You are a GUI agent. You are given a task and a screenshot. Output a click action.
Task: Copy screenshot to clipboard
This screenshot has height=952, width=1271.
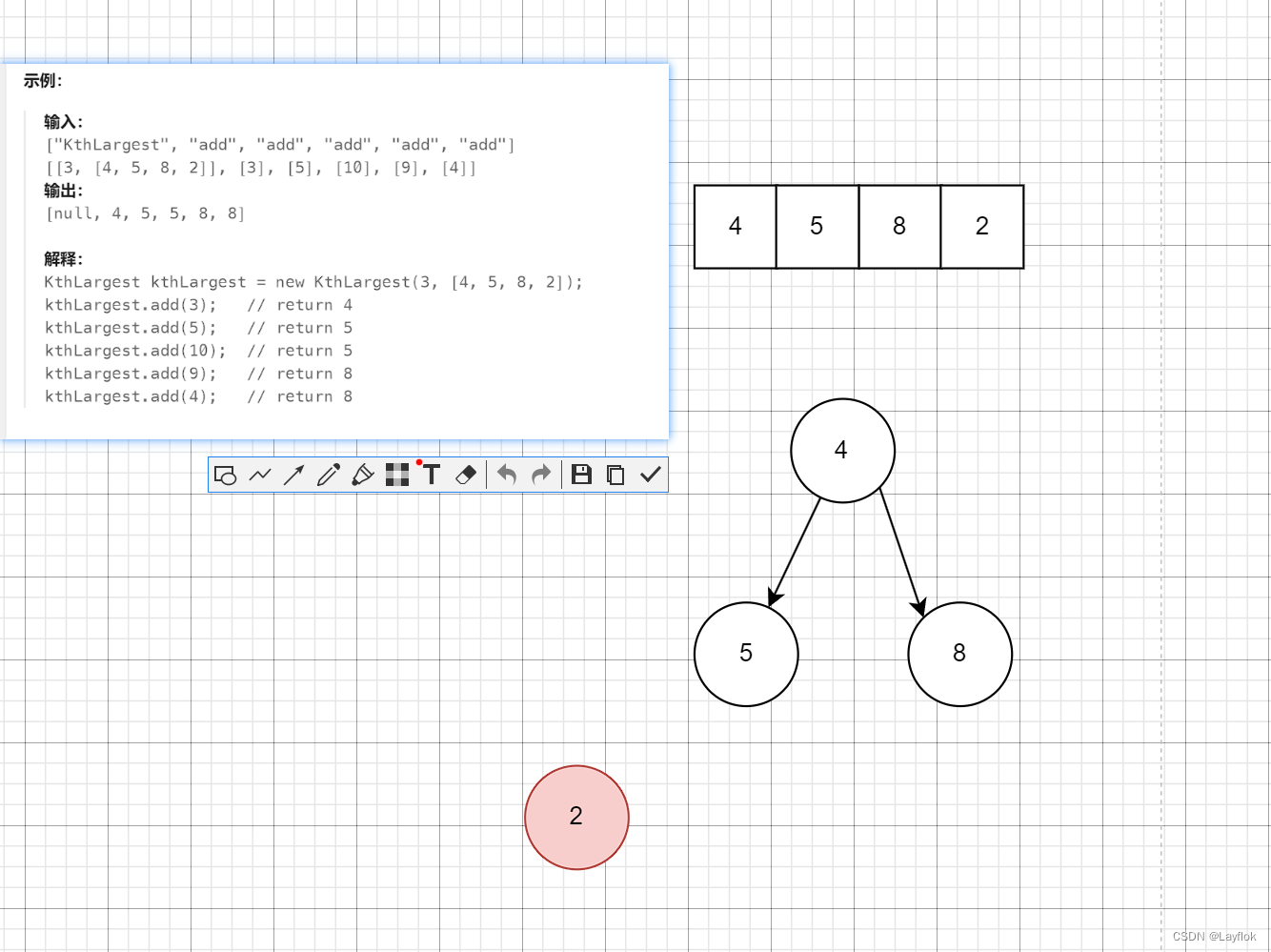tap(615, 475)
